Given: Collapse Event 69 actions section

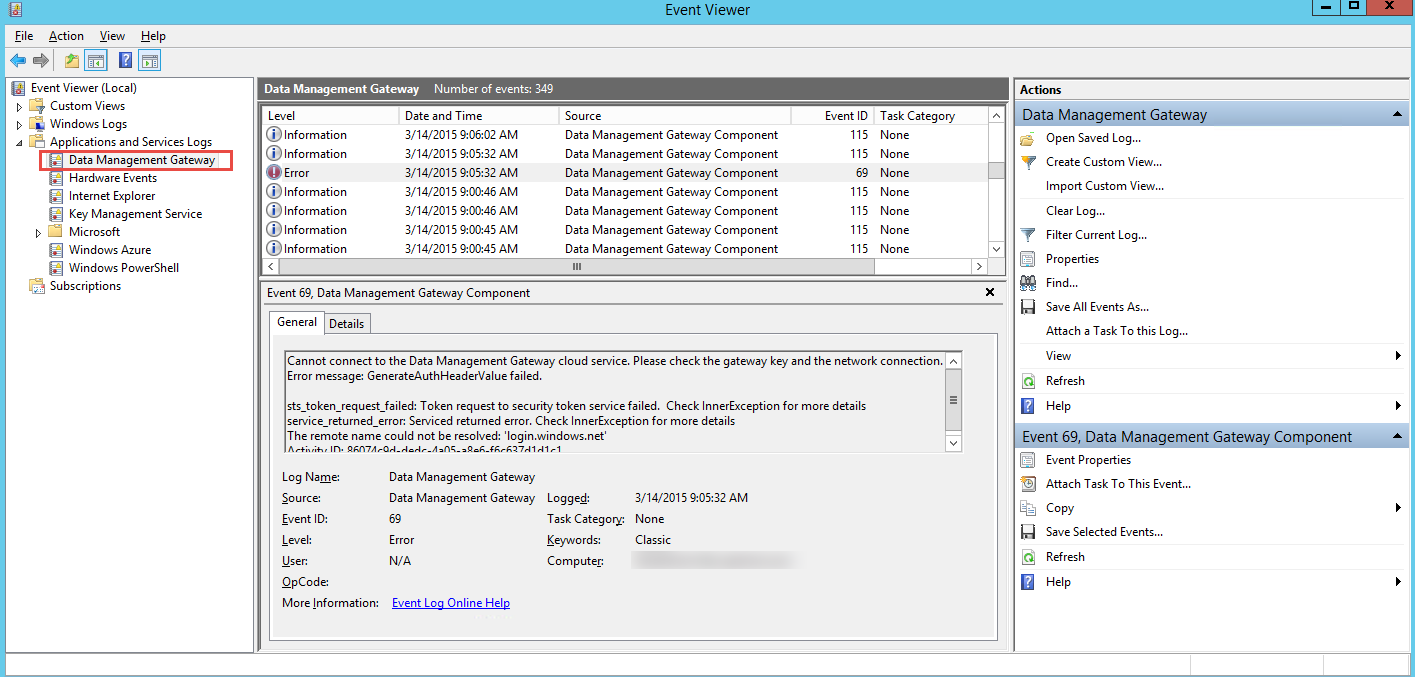Looking at the screenshot, I should (1397, 437).
